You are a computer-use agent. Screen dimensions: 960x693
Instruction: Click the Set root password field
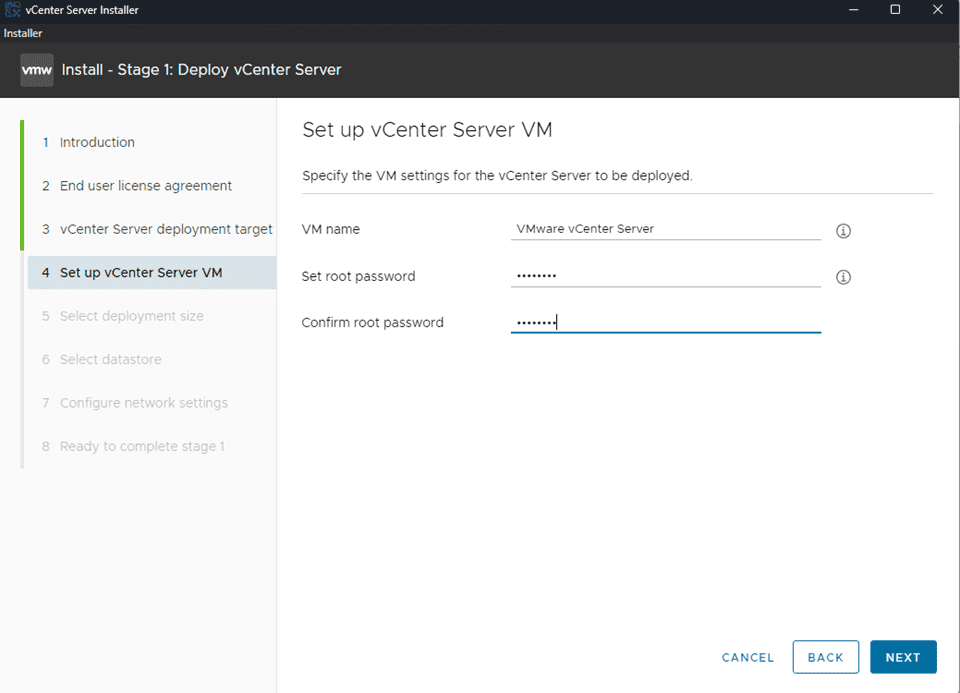[x=665, y=276]
